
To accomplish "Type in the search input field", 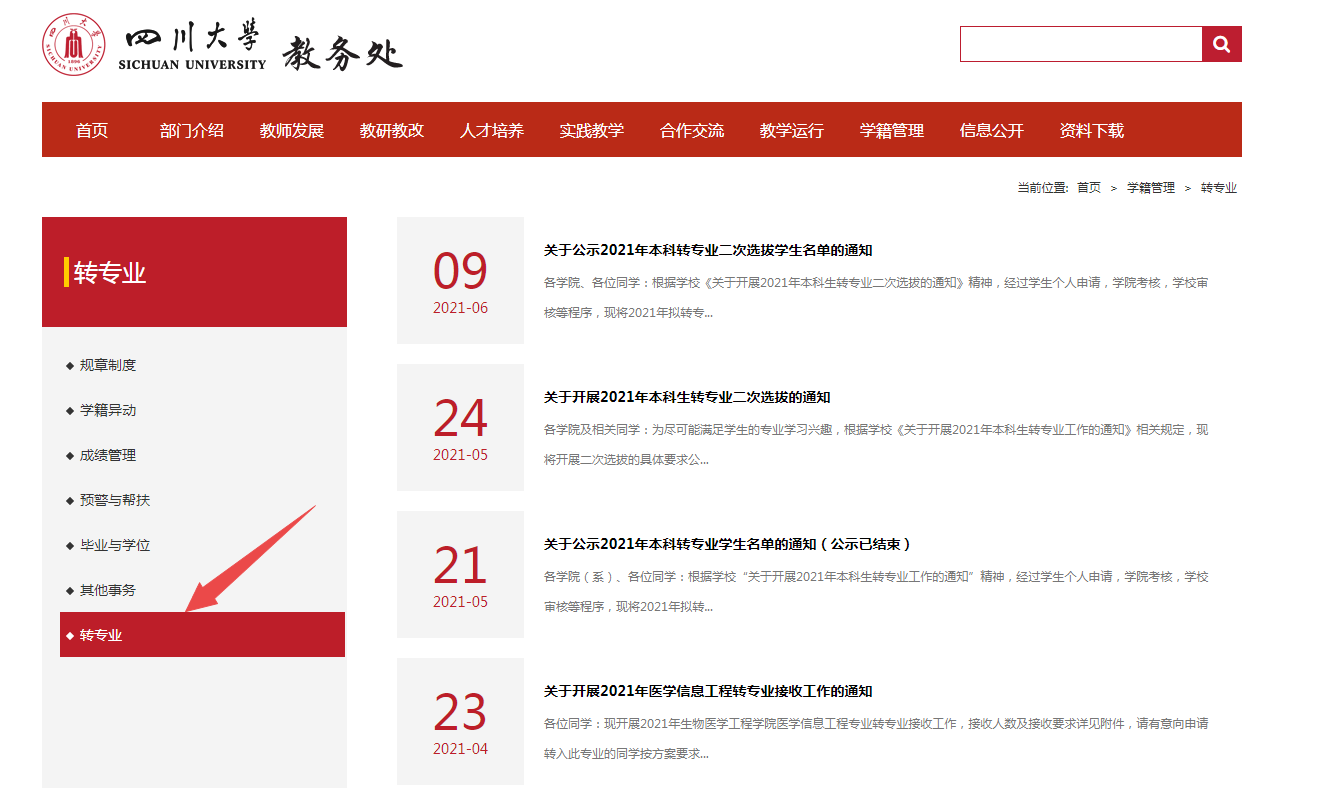I will 1080,44.
